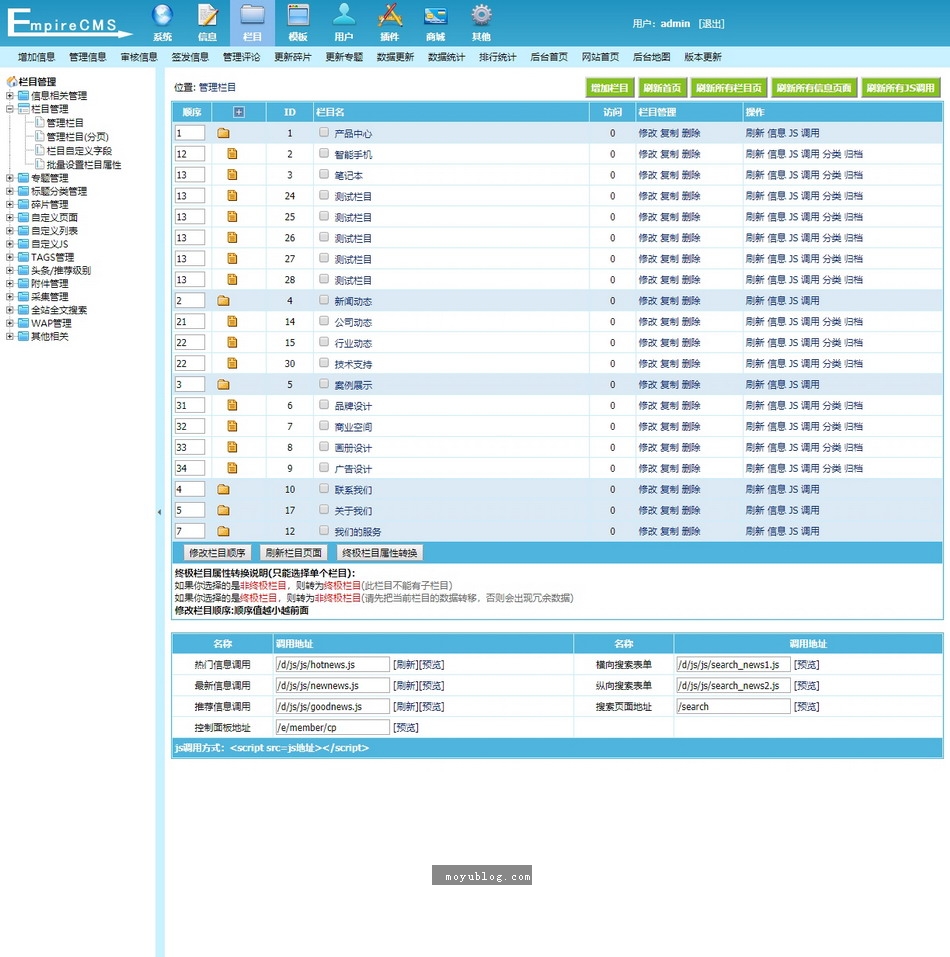Open 栏目自定义字段 in the sidebar tree
Screen dimensions: 950x957
coord(79,150)
